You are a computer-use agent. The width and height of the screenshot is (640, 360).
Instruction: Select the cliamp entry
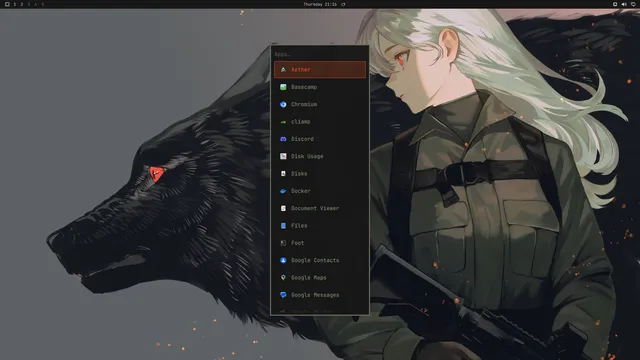click(x=320, y=122)
